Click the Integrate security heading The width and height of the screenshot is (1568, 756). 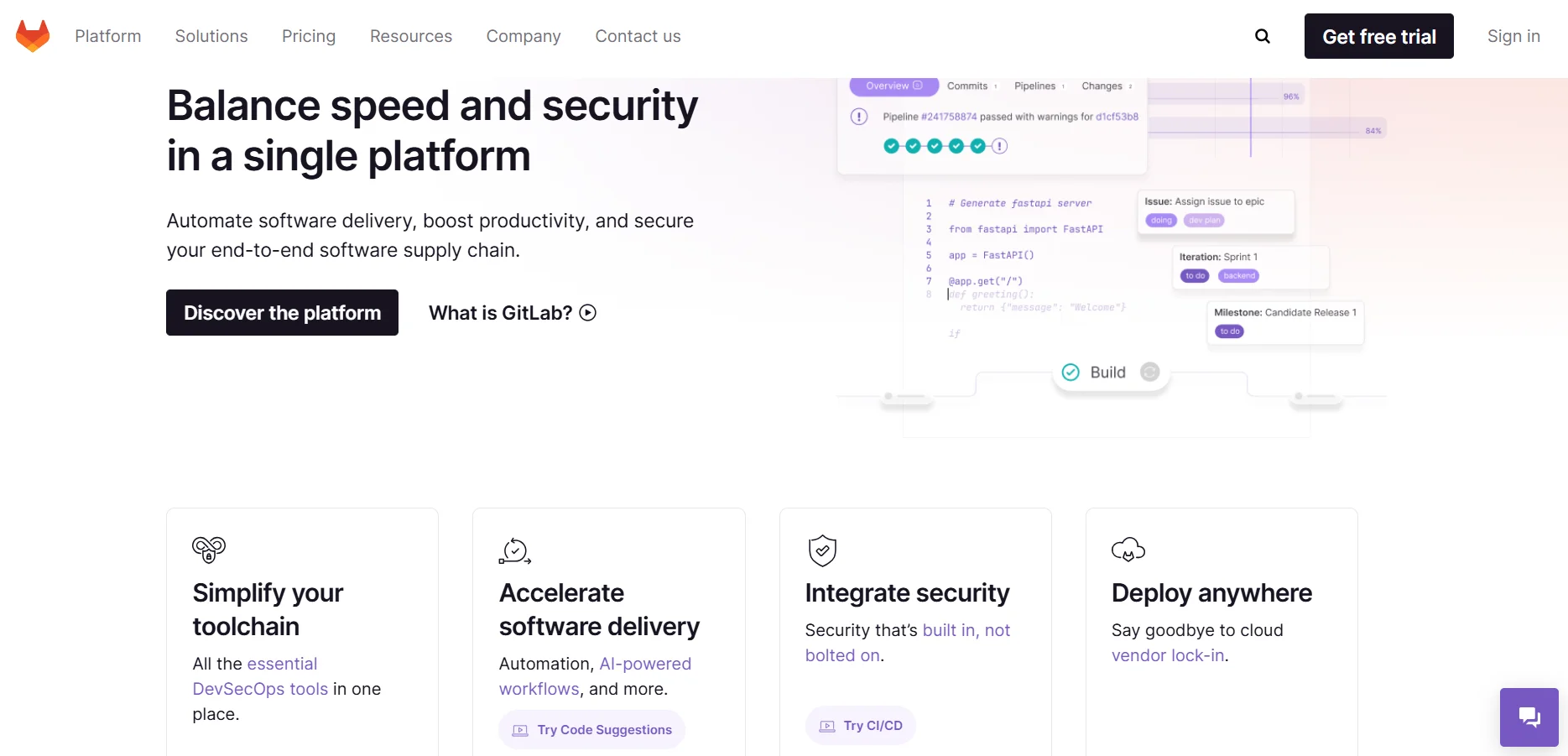pos(907,592)
